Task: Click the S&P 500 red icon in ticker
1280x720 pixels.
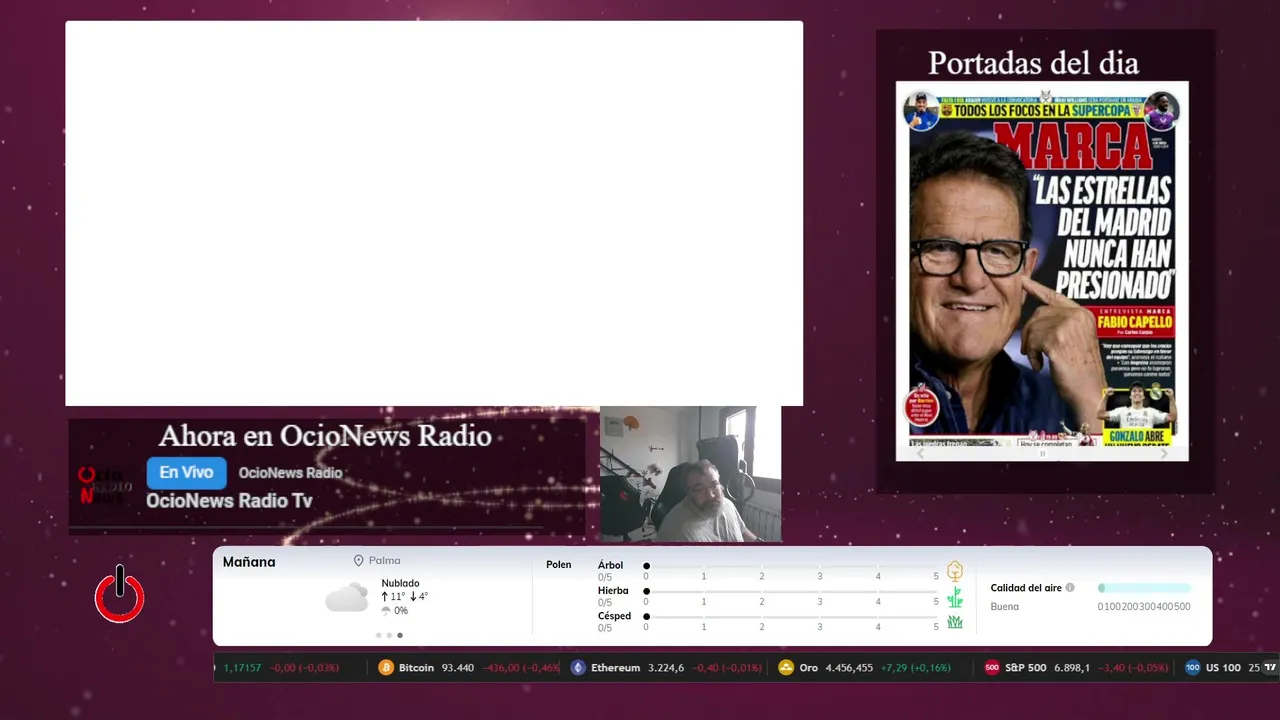Action: pyautogui.click(x=992, y=667)
